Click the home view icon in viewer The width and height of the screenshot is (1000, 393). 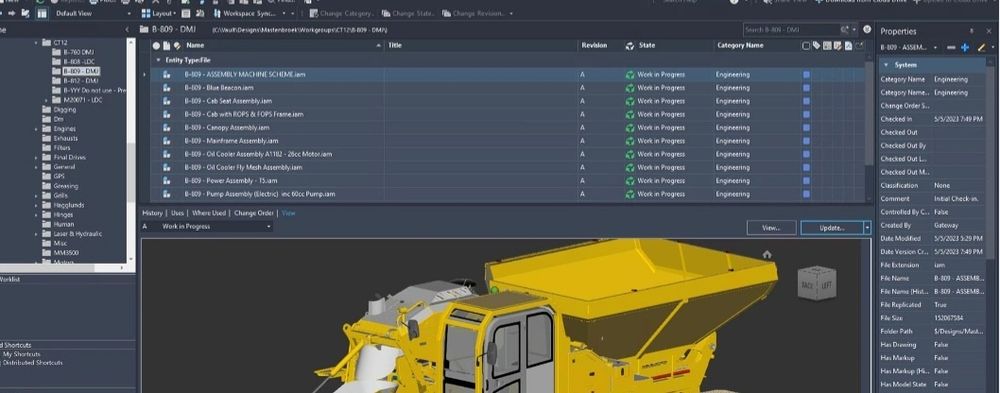(767, 255)
